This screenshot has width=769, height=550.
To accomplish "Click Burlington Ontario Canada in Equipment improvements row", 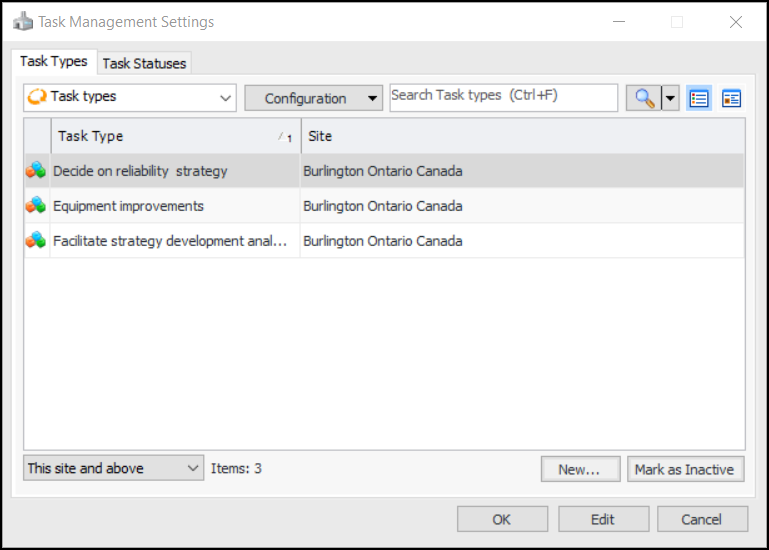I will coord(383,206).
